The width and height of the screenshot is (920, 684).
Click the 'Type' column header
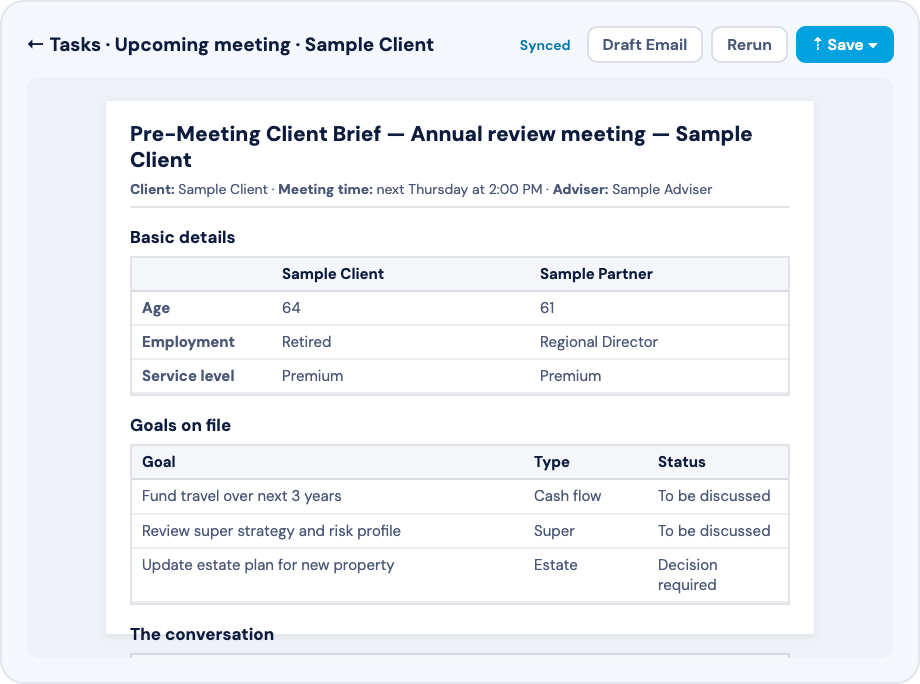[552, 462]
